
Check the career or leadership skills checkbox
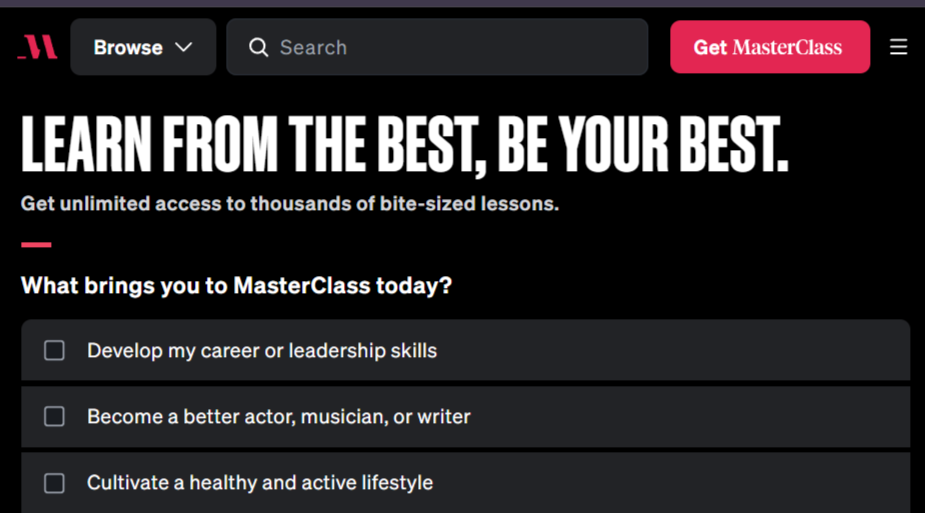pyautogui.click(x=54, y=350)
